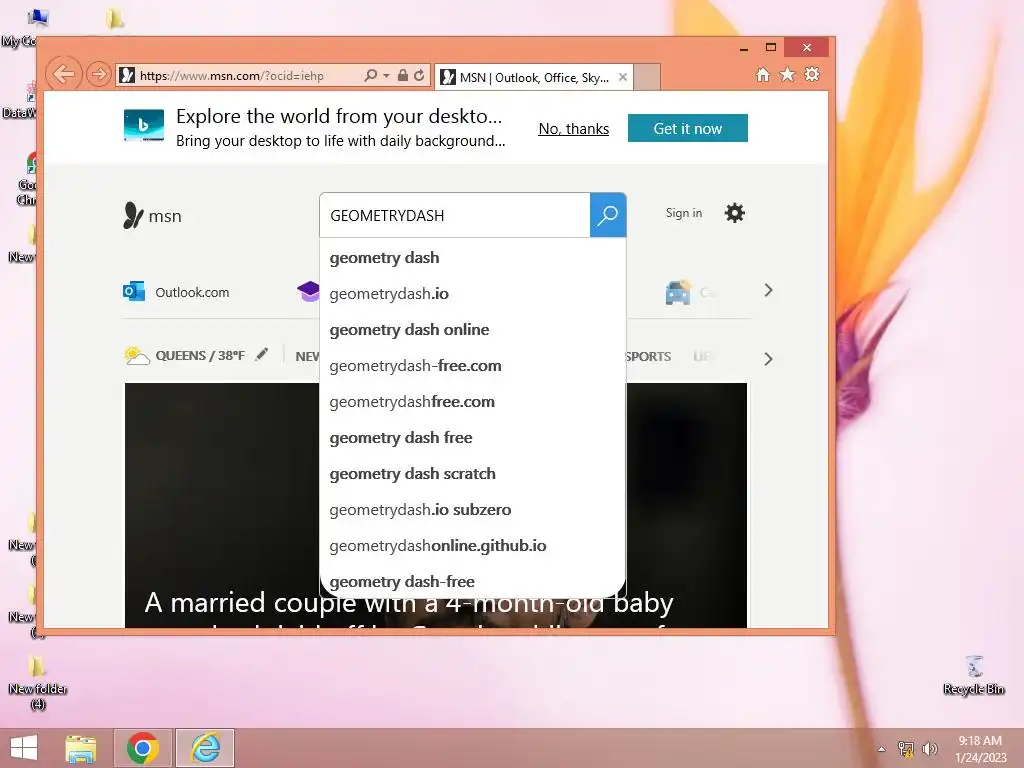Click Internet Explorer taskbar icon
Image resolution: width=1024 pixels, height=768 pixels.
[x=205, y=748]
